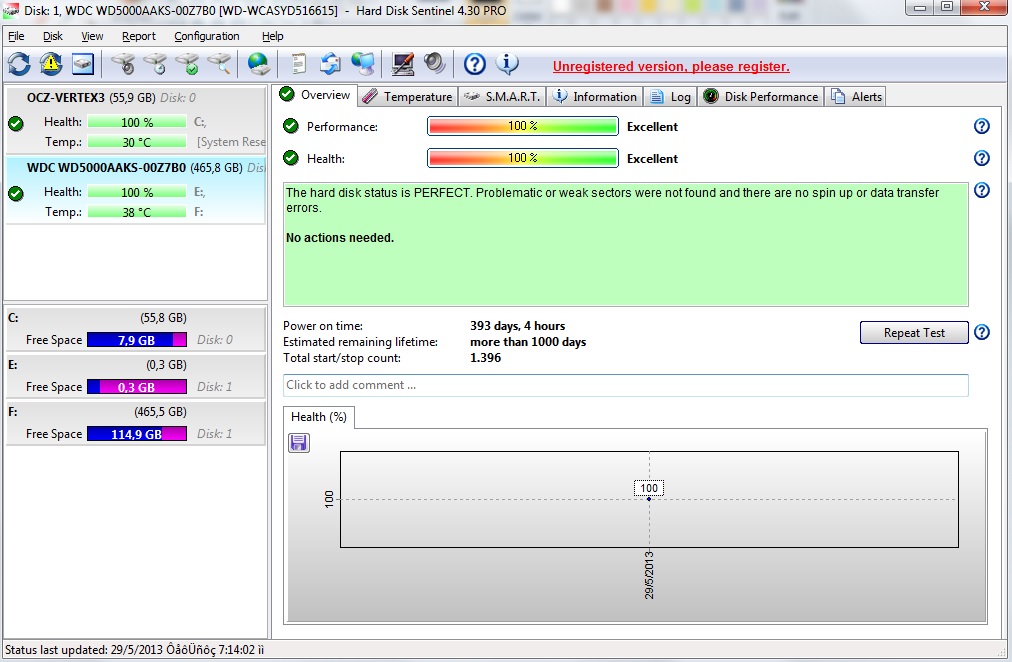Click the (465,5 GB) size of partition F:

pos(160,412)
